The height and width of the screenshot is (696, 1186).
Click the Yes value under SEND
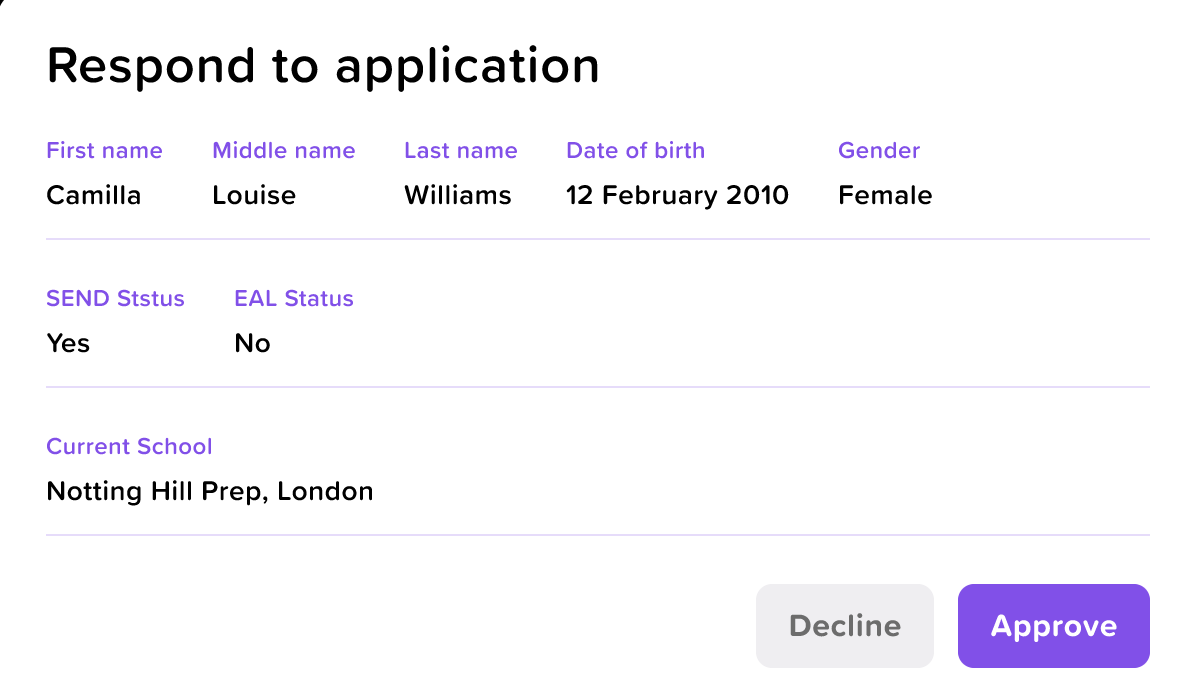pyautogui.click(x=68, y=343)
